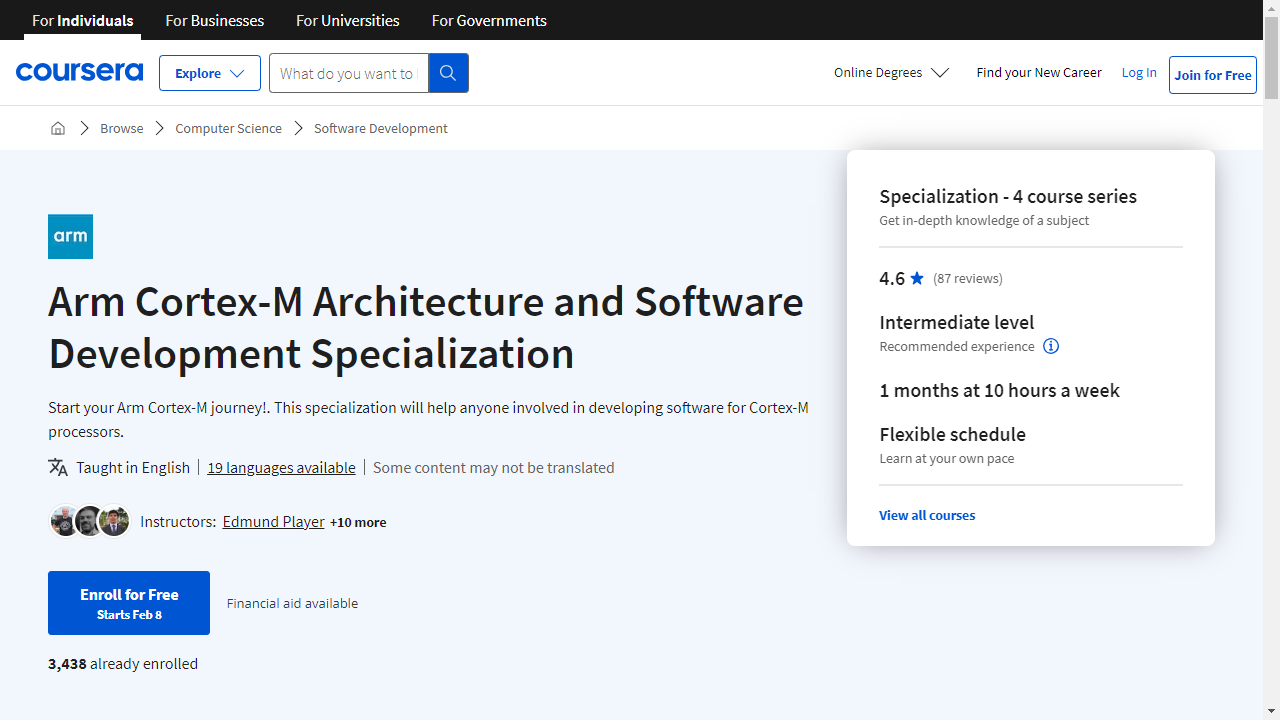Click the Intermediate level text

coord(957,322)
